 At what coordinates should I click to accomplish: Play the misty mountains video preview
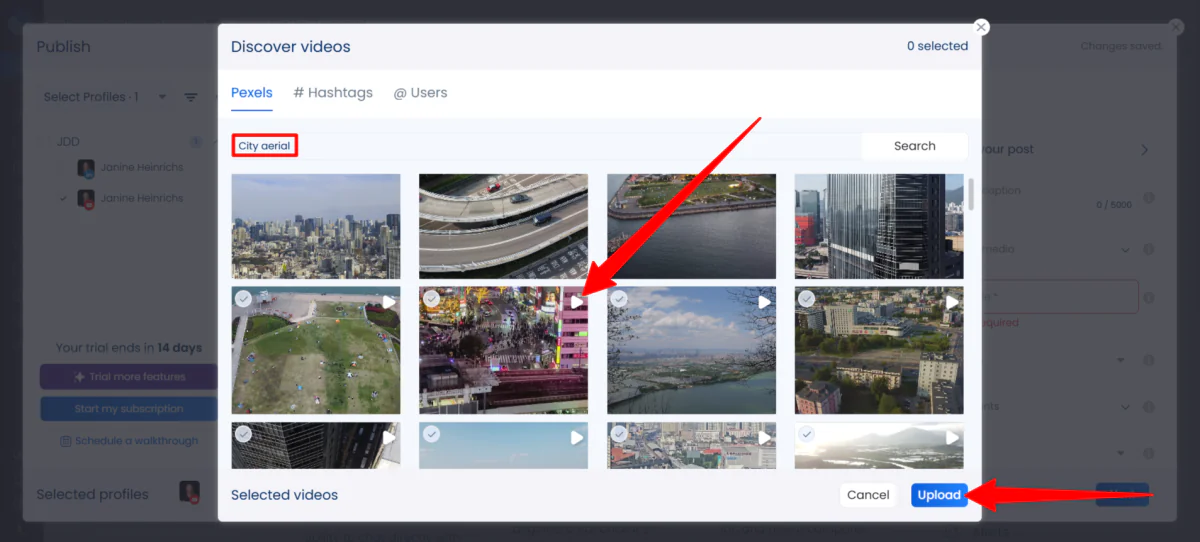click(x=952, y=437)
